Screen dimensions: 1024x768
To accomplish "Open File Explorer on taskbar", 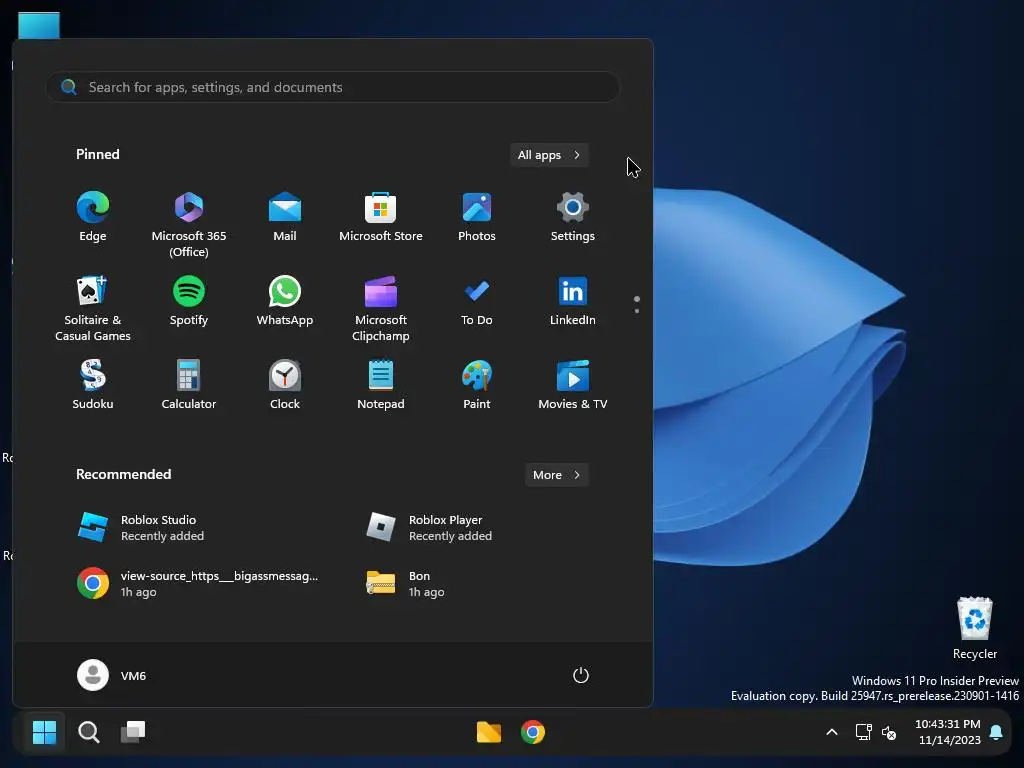I will pyautogui.click(x=488, y=732).
